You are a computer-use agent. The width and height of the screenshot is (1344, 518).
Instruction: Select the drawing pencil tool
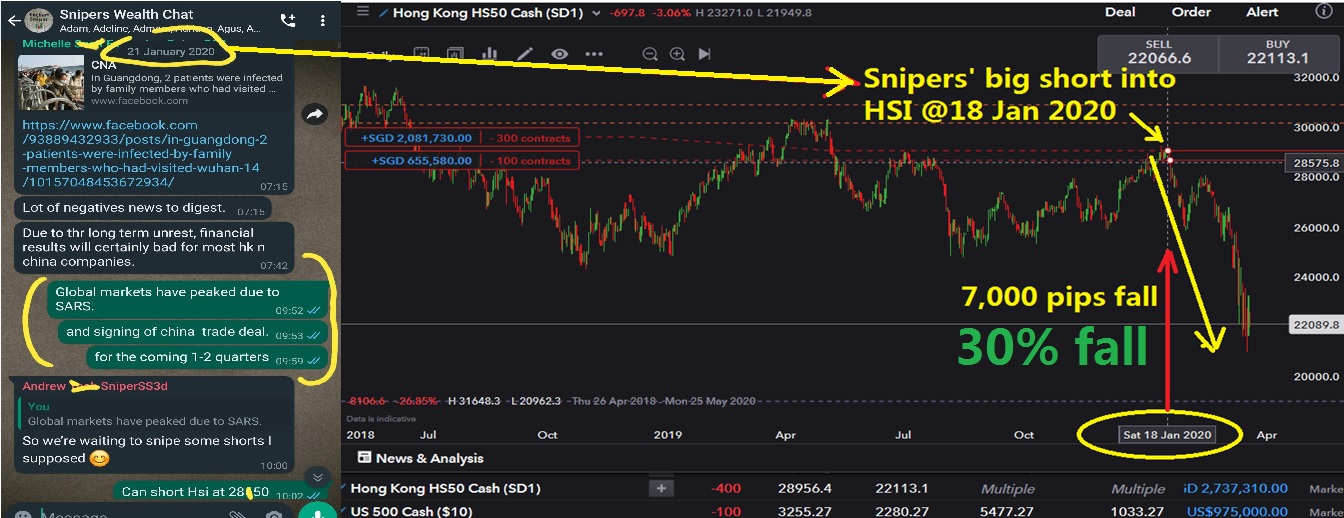click(527, 54)
